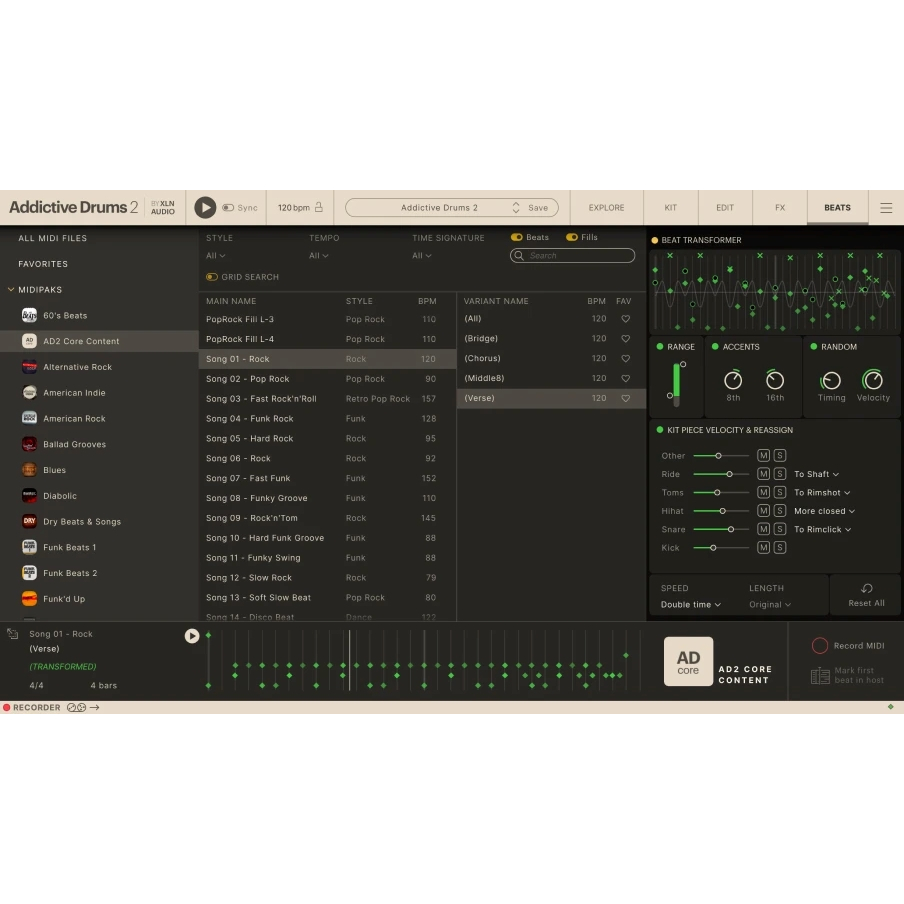Play the Song 01 preview button
The width and height of the screenshot is (904, 904).
(x=192, y=636)
